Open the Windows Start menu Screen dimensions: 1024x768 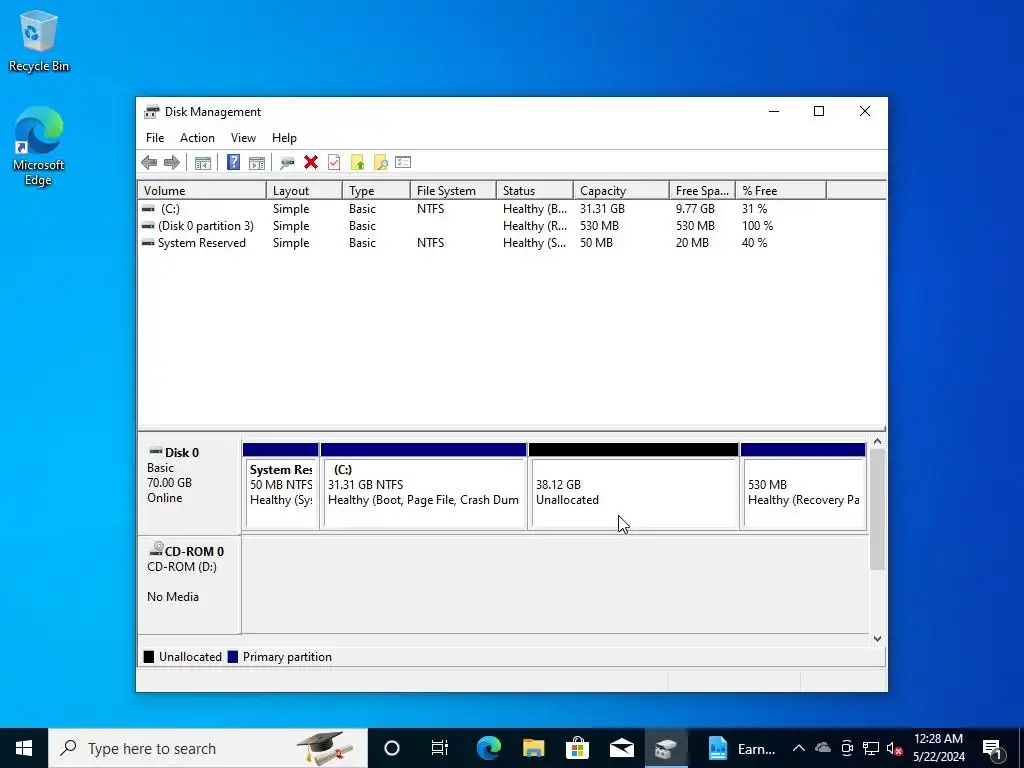point(24,748)
